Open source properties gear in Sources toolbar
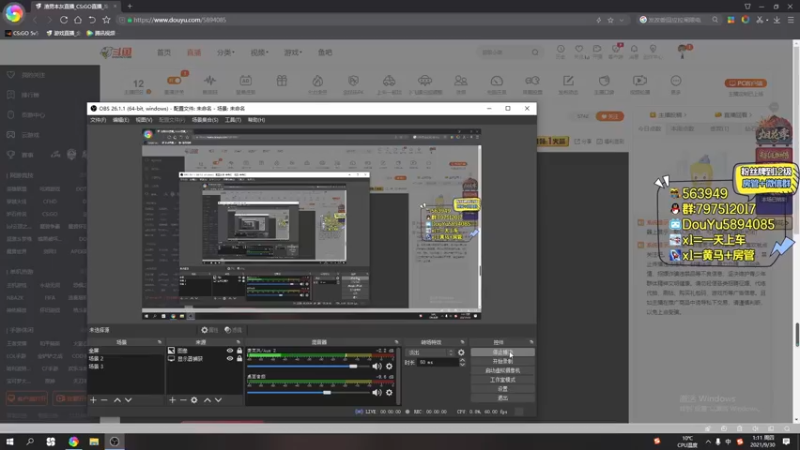This screenshot has height=450, width=800. point(194,400)
